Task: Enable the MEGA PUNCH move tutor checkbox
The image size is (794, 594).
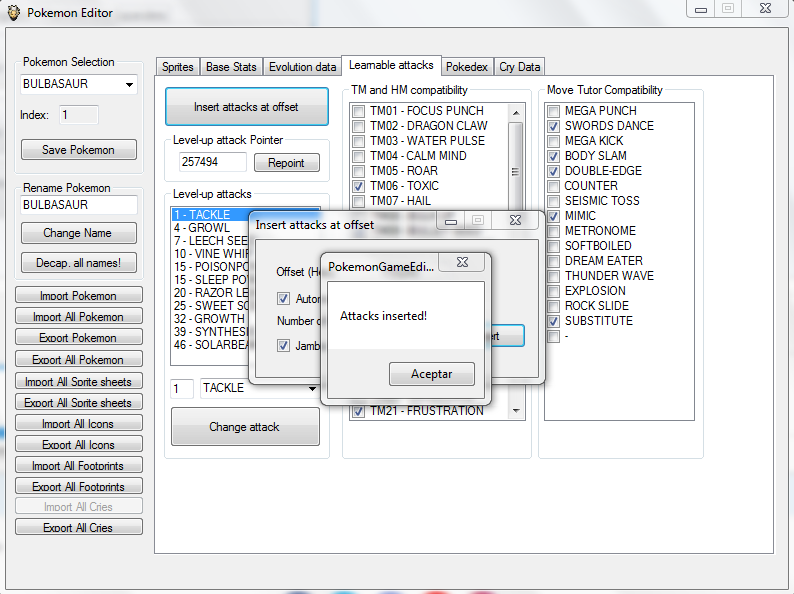Action: 553,111
